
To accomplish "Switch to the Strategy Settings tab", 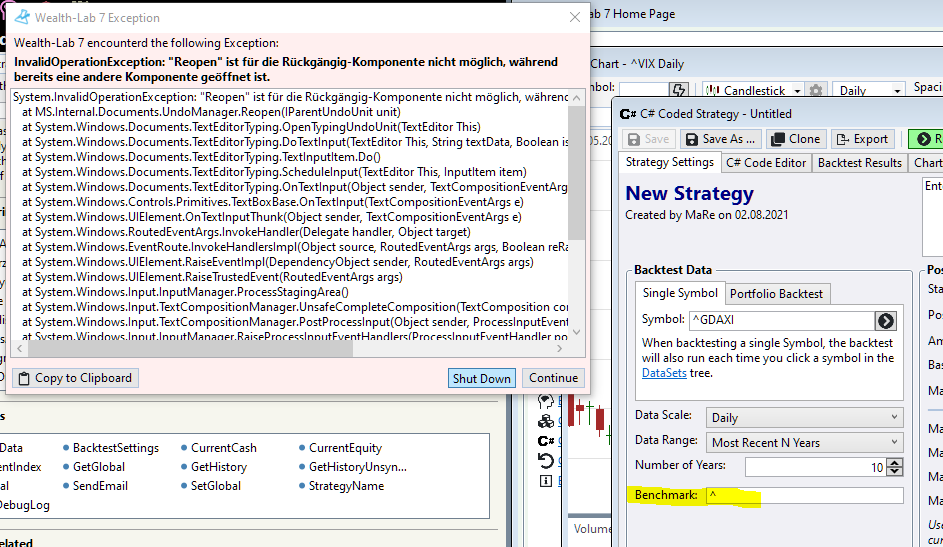I will click(x=669, y=162).
